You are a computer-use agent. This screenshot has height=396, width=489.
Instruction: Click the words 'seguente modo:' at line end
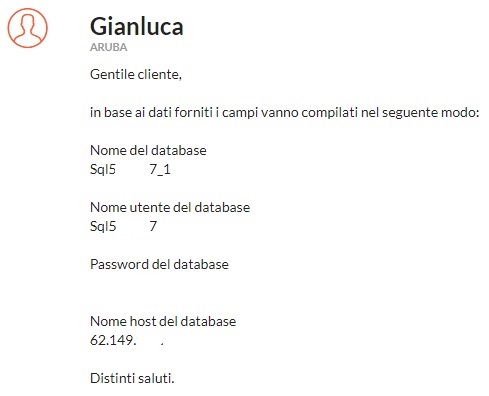(430, 112)
